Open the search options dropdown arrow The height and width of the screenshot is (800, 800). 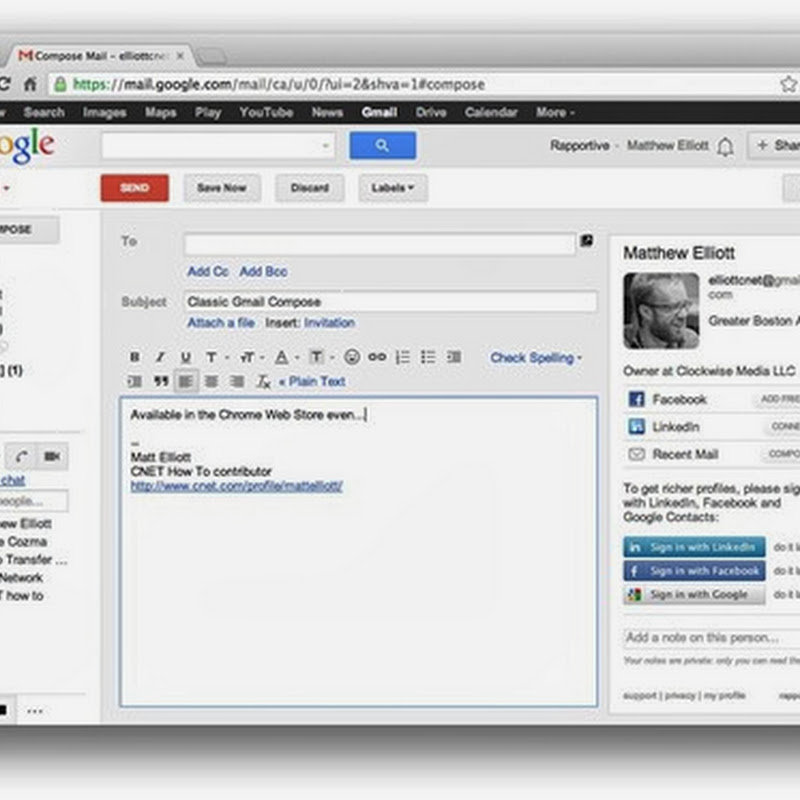pyautogui.click(x=325, y=146)
